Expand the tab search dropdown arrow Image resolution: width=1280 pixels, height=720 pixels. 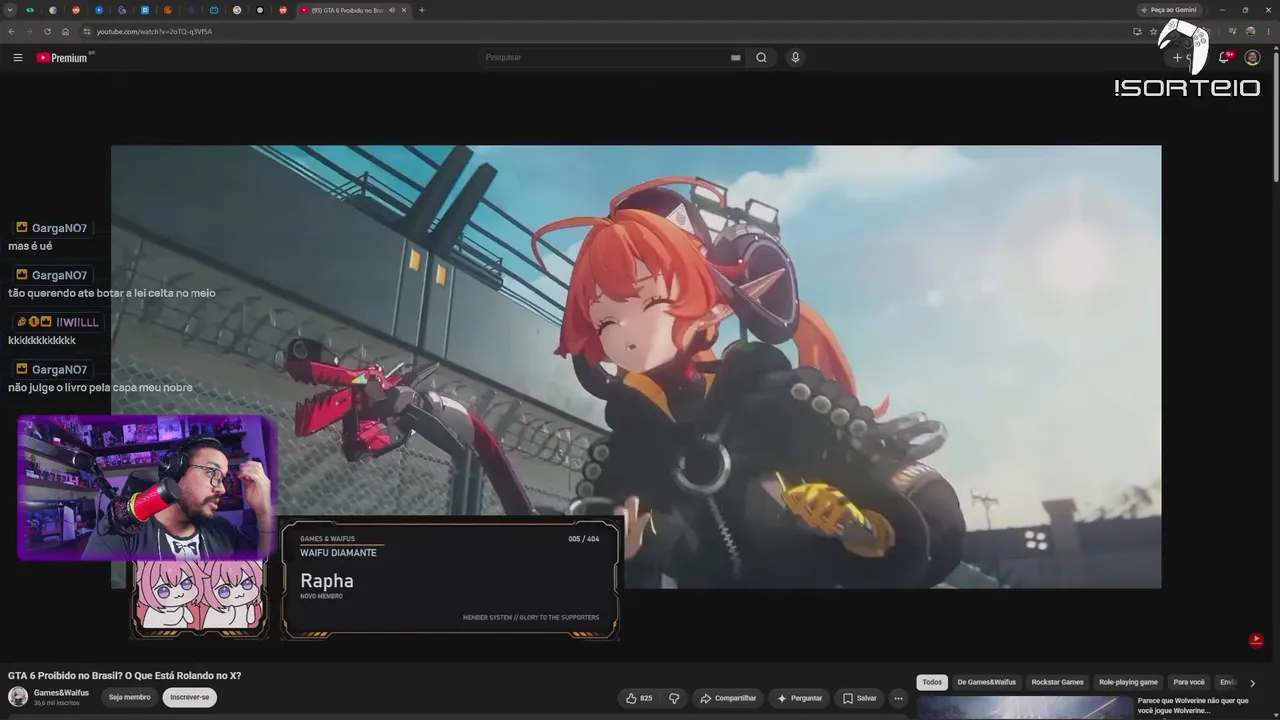click(11, 10)
